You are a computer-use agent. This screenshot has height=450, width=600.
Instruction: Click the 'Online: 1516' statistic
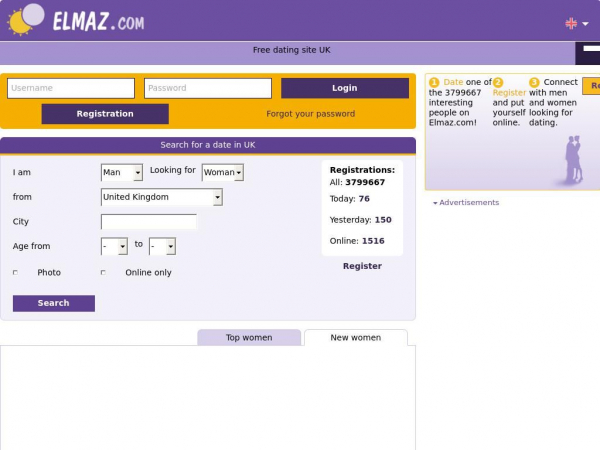click(357, 241)
